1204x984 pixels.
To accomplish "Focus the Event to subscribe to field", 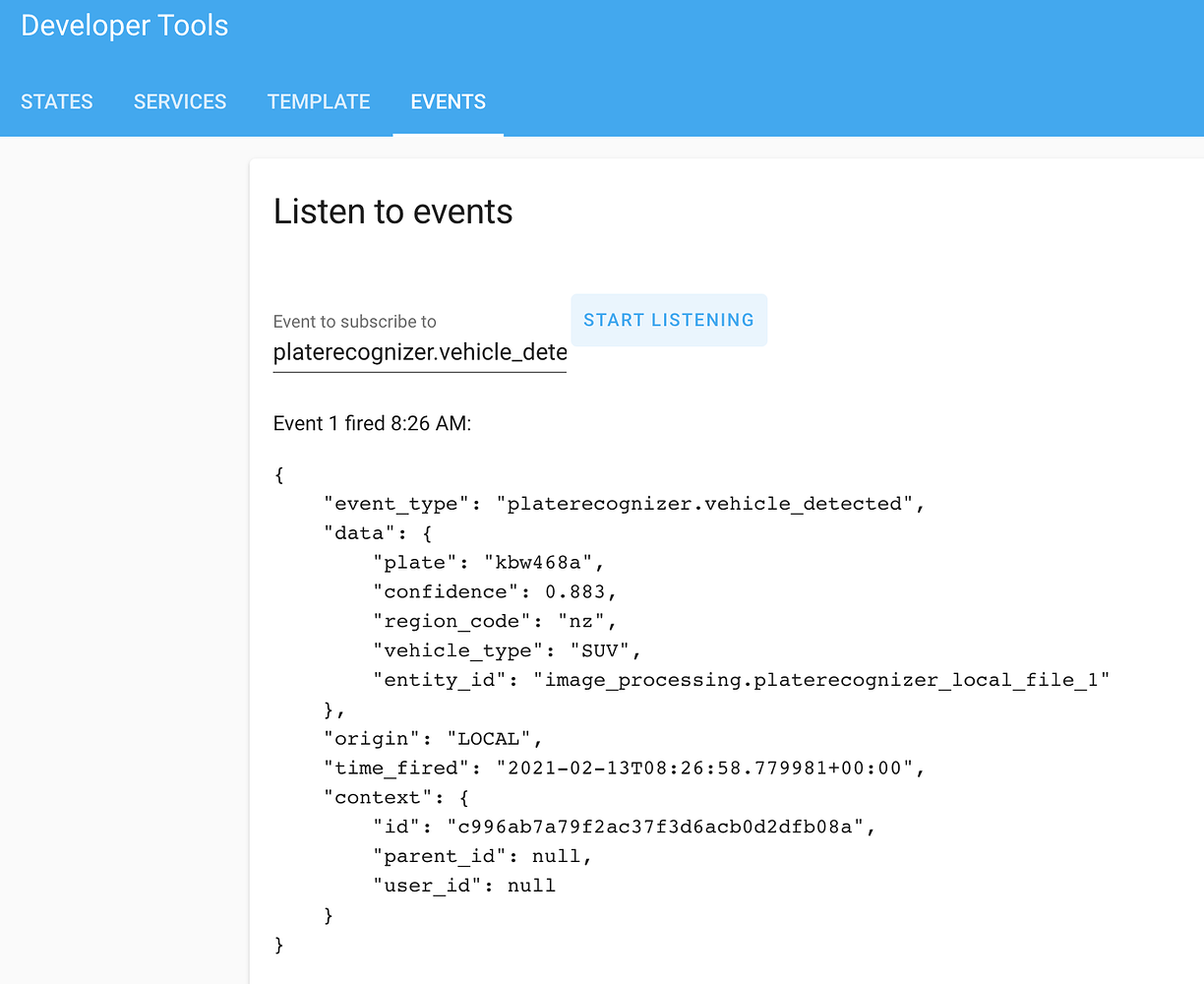I will point(420,352).
